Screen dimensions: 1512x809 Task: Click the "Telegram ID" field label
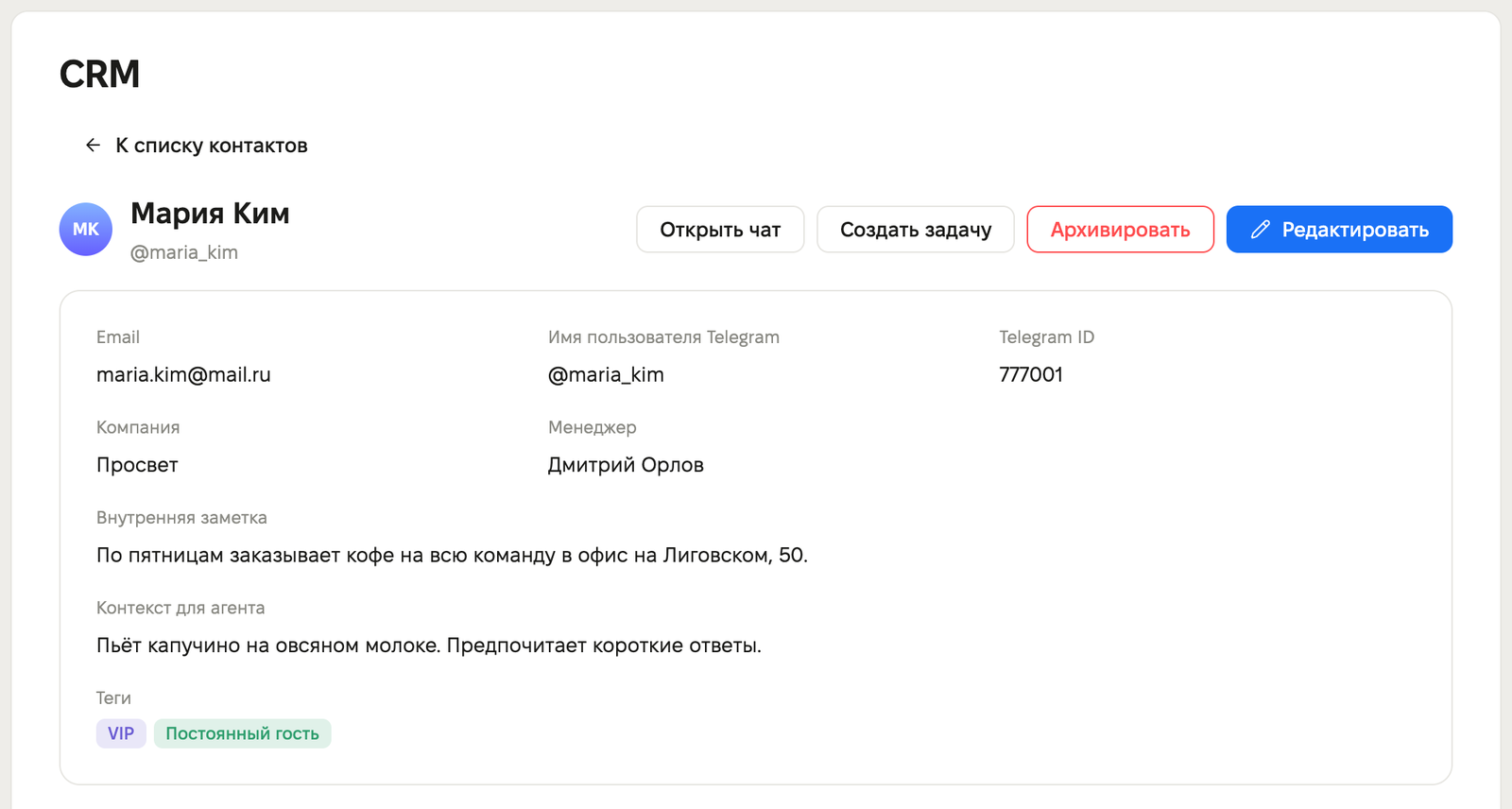point(1047,337)
